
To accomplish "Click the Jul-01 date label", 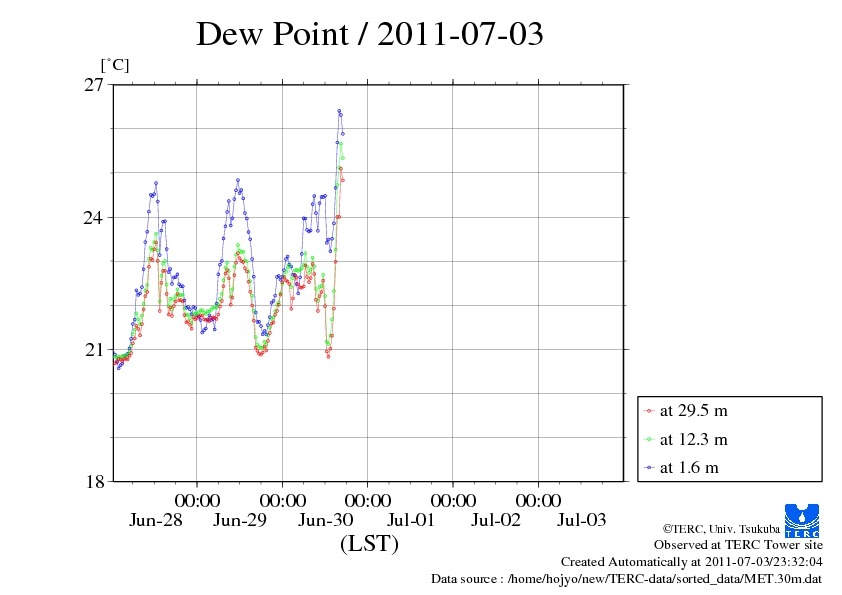I will 411,520.
